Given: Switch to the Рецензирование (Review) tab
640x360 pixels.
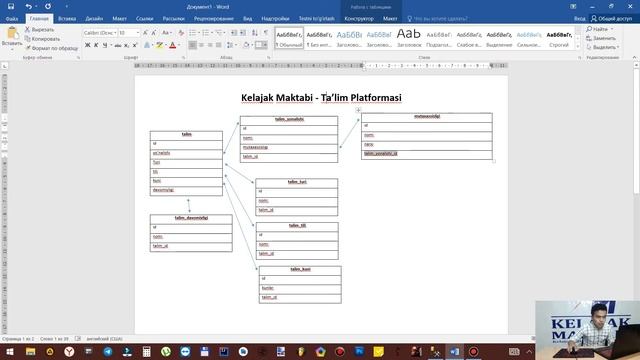Looking at the screenshot, I should point(213,19).
